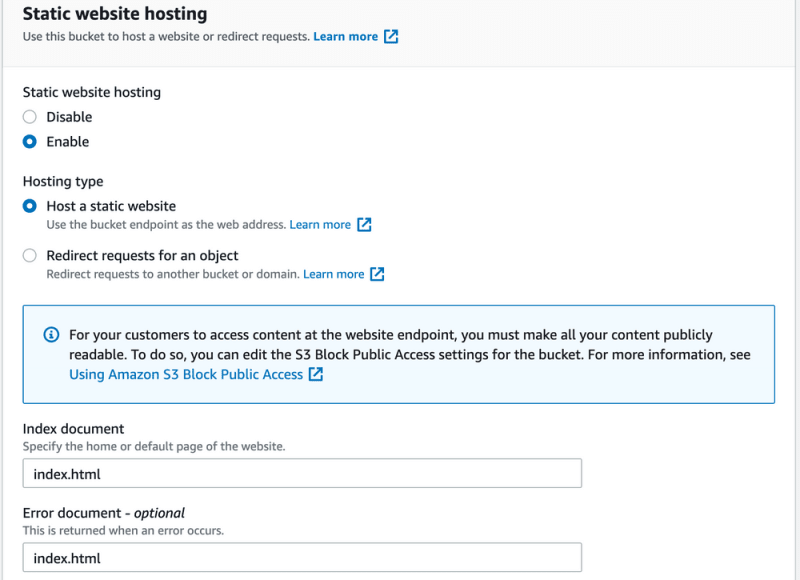This screenshot has width=800, height=580.
Task: Click the info icon in blue notice
Action: [x=51, y=335]
